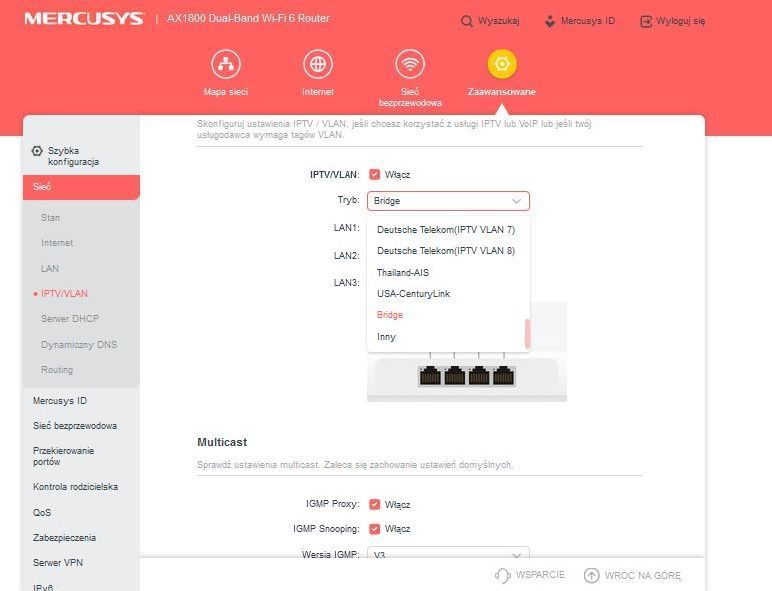Click the Wersja IGMP chevron arrow
This screenshot has height=591, width=772.
pos(516,555)
